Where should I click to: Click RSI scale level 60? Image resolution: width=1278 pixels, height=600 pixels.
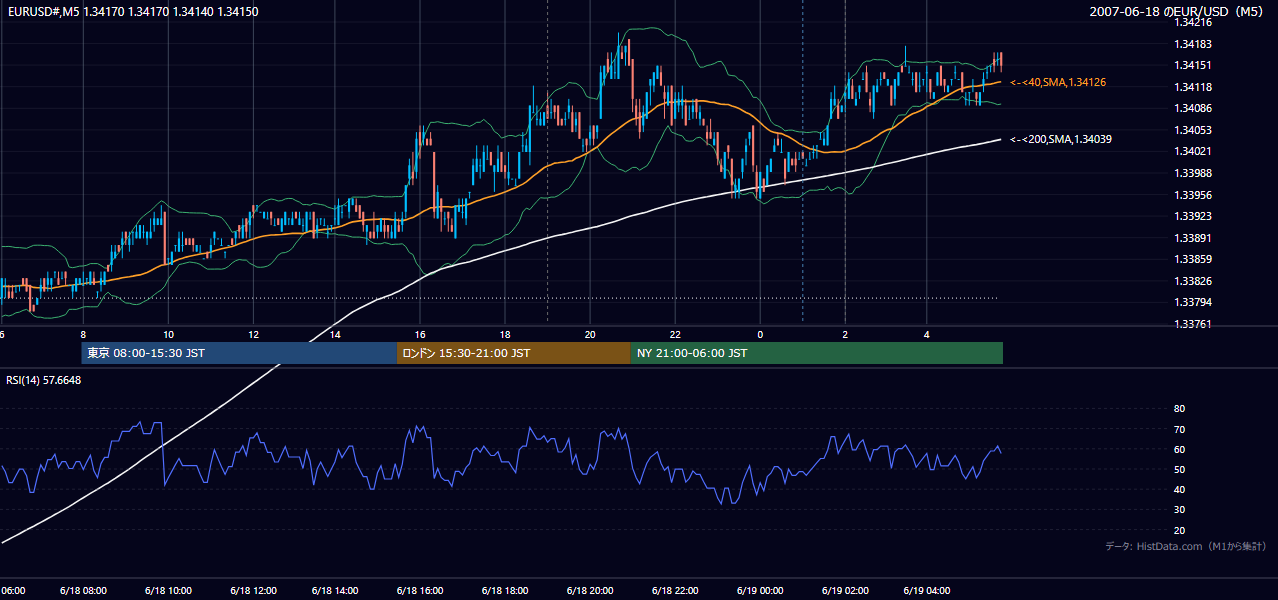pyautogui.click(x=1179, y=449)
